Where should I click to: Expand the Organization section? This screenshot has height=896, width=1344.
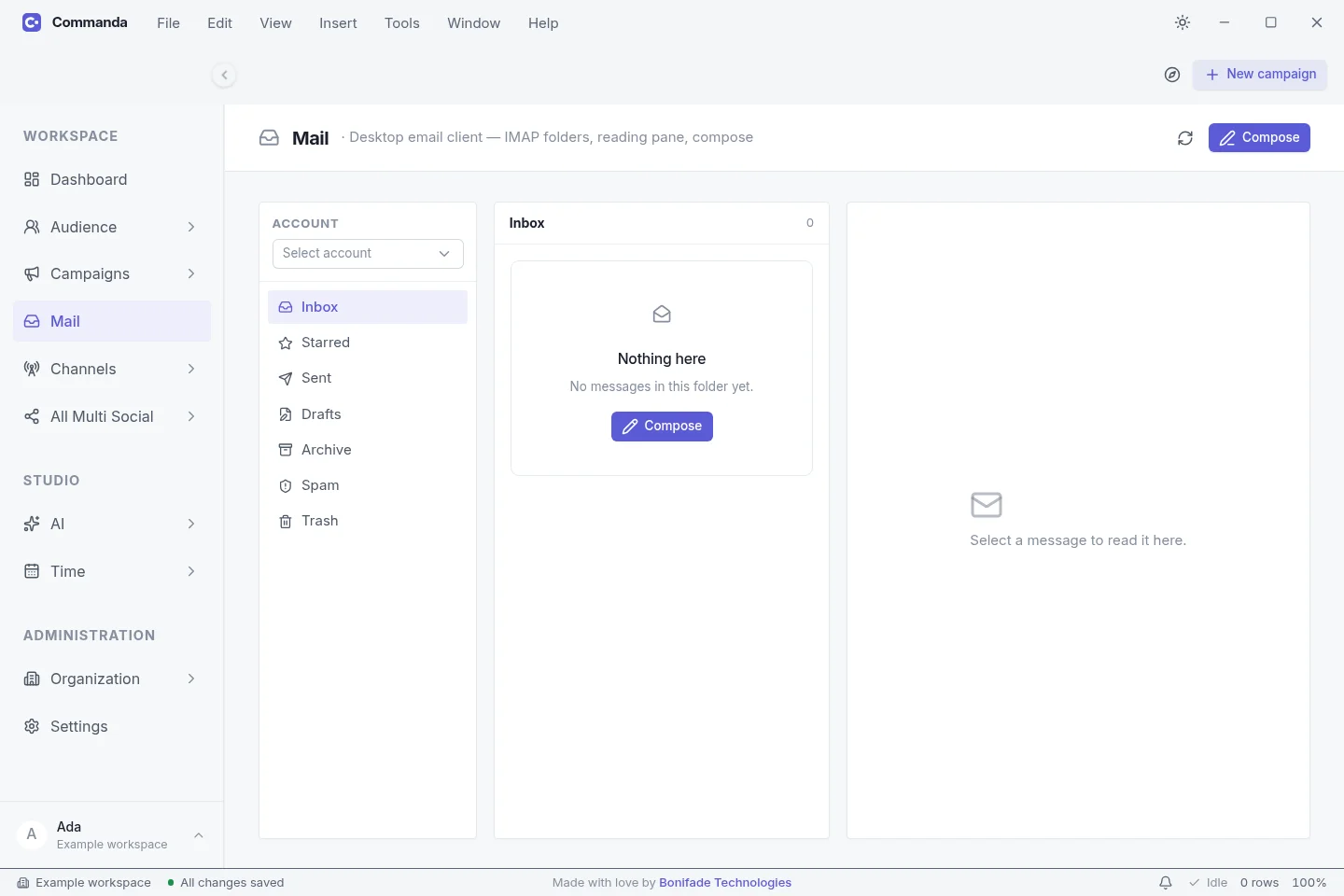pyautogui.click(x=112, y=679)
